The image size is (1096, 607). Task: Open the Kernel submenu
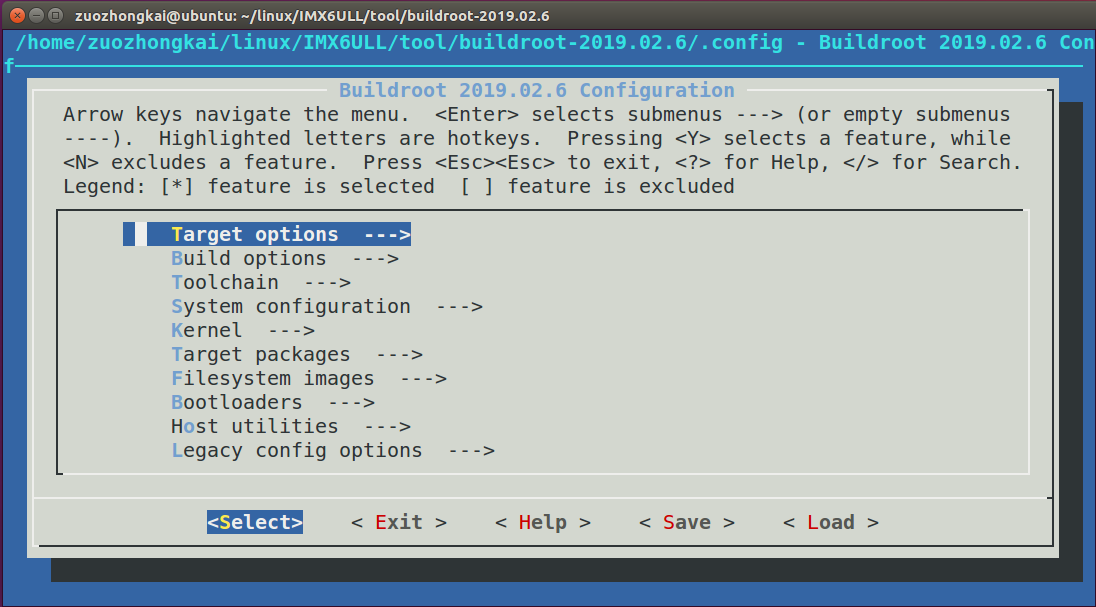pyautogui.click(x=243, y=330)
